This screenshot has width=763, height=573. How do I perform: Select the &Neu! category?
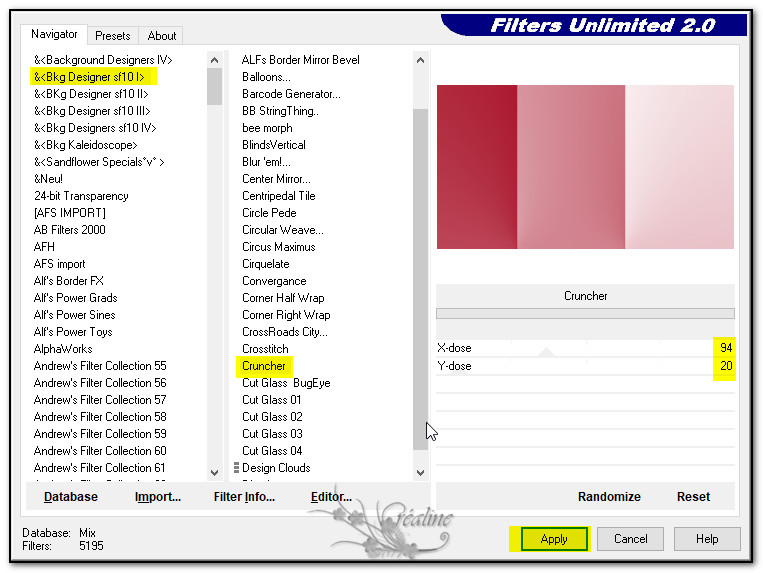[48, 179]
